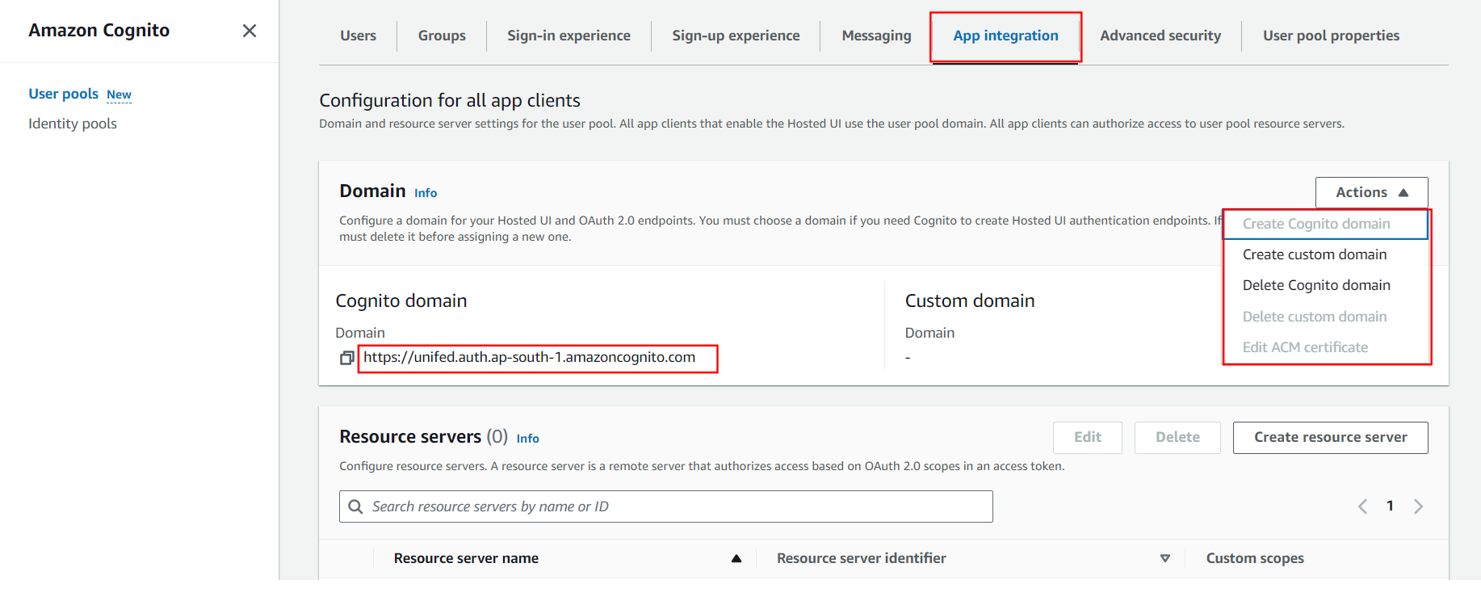1481x592 pixels.
Task: Switch to the Groups tab
Action: point(442,36)
